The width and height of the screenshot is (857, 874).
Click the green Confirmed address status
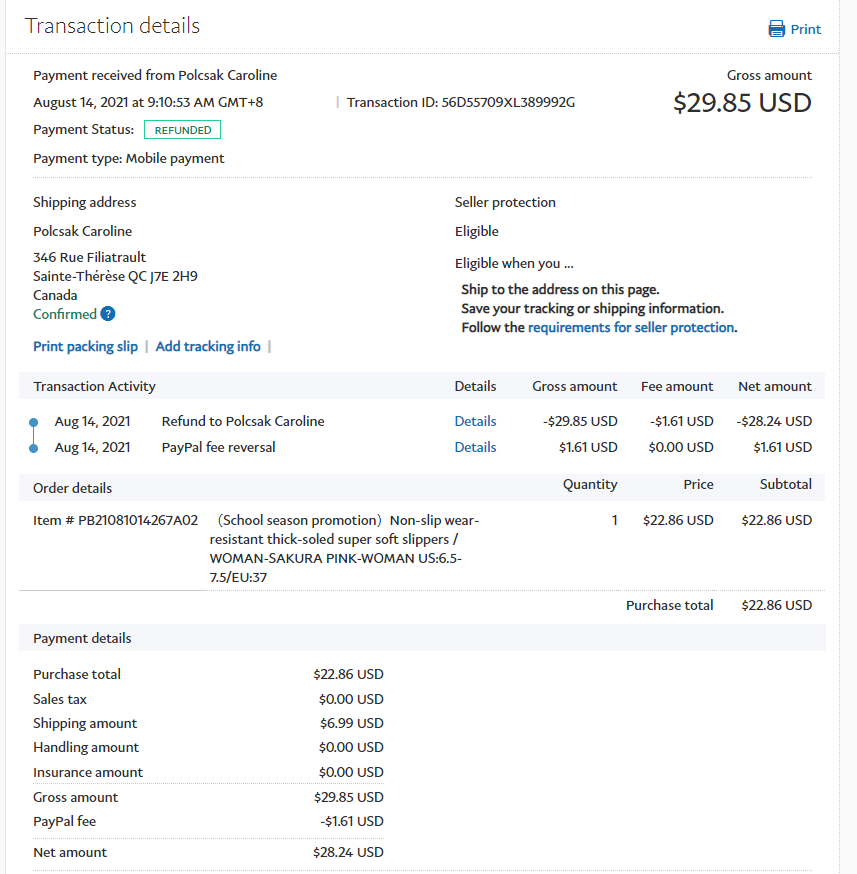[65, 314]
